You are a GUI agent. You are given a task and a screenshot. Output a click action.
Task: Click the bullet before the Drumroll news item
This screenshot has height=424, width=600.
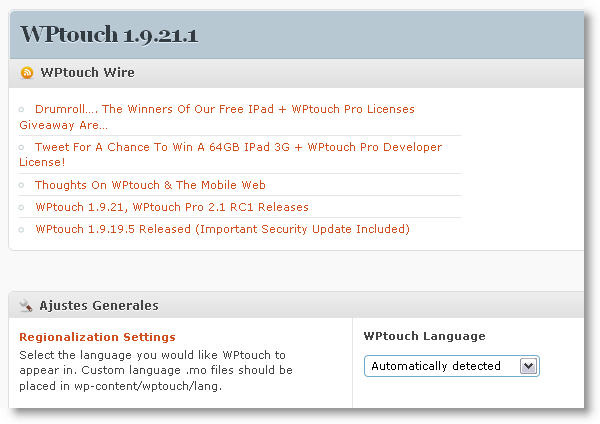[22, 109]
